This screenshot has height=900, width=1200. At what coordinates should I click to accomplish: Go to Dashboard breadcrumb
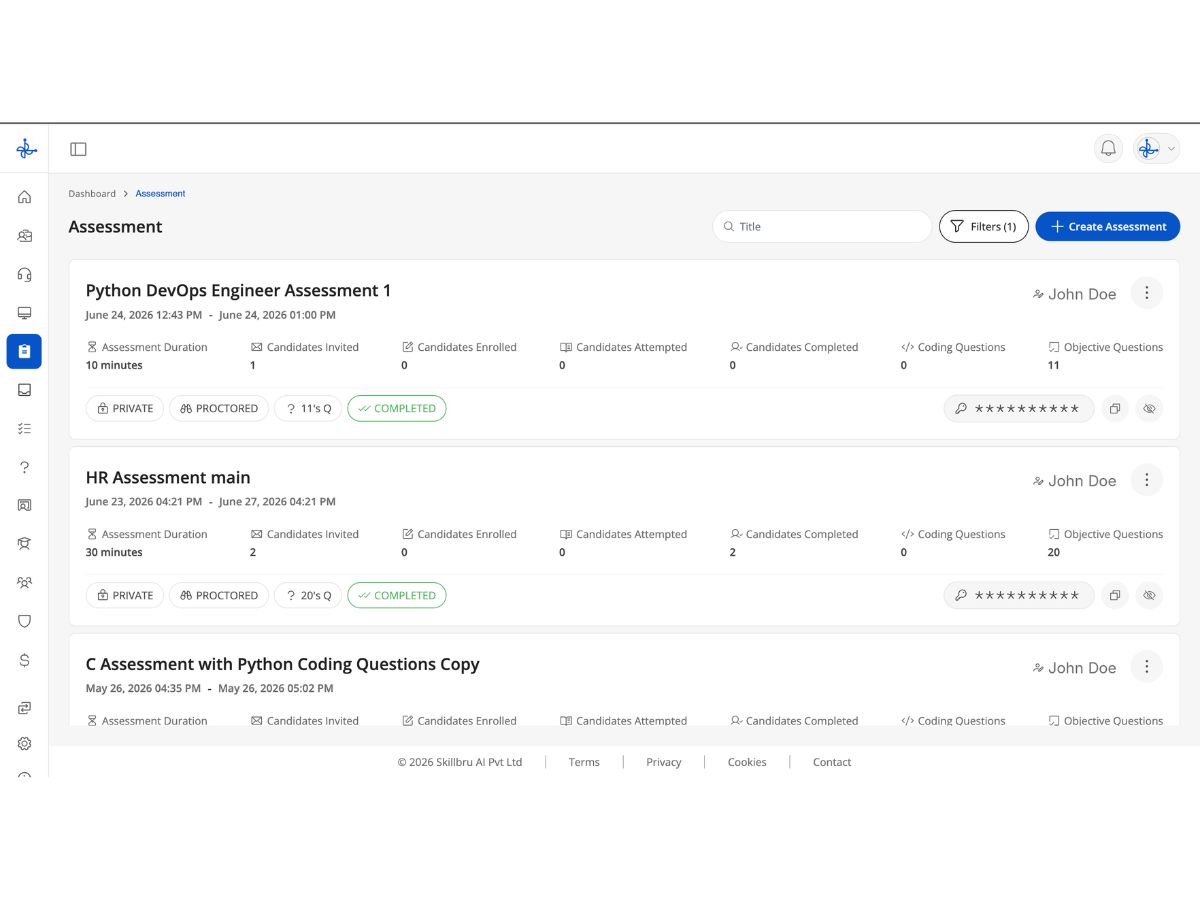click(x=92, y=194)
